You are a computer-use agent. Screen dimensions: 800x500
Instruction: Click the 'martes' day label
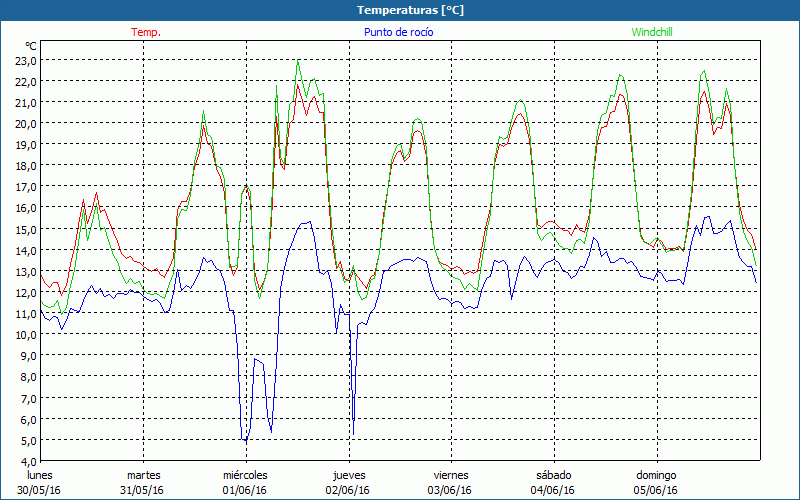coord(143,475)
